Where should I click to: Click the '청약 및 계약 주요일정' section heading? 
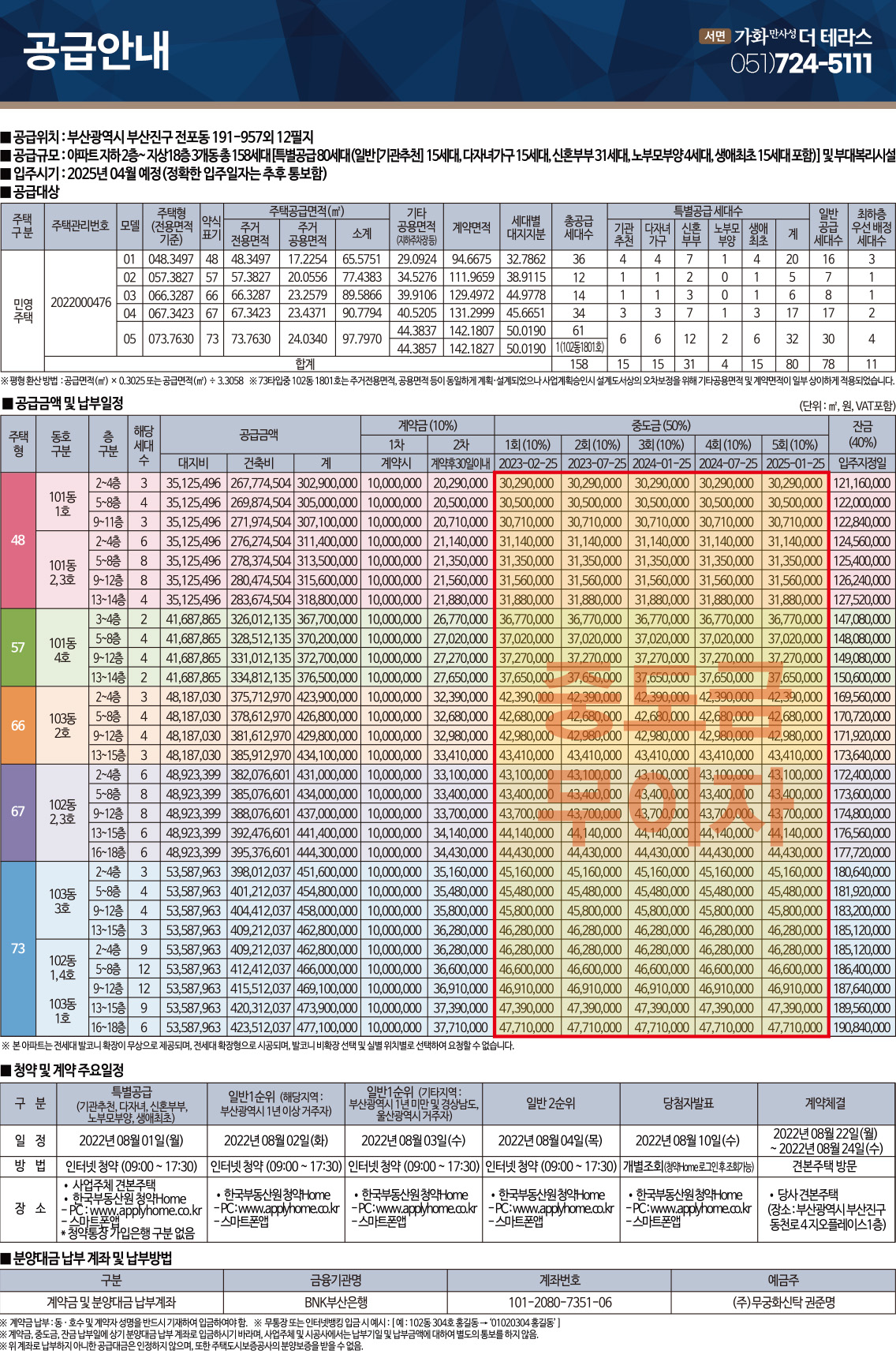tap(62, 1070)
